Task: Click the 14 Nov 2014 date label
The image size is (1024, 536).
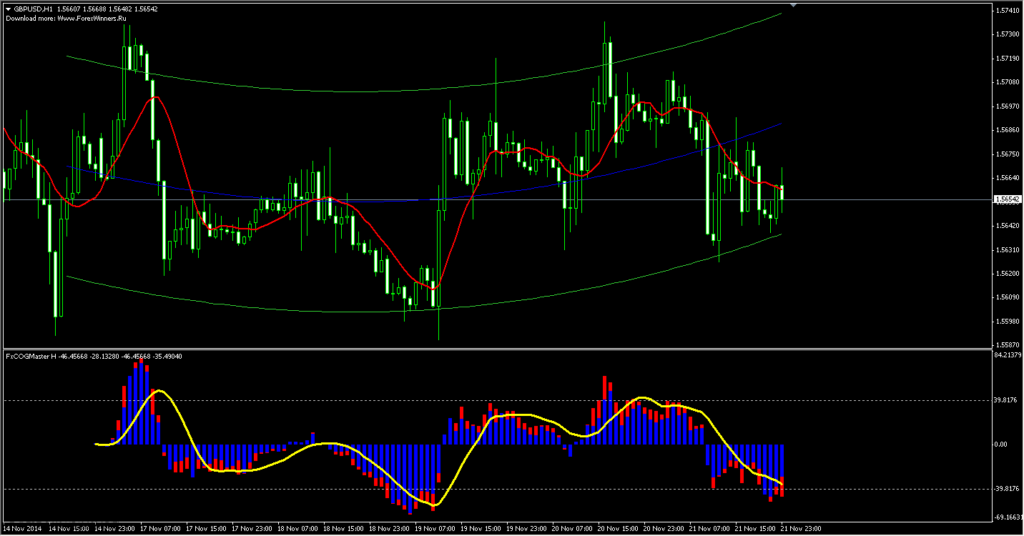Action: (23, 527)
